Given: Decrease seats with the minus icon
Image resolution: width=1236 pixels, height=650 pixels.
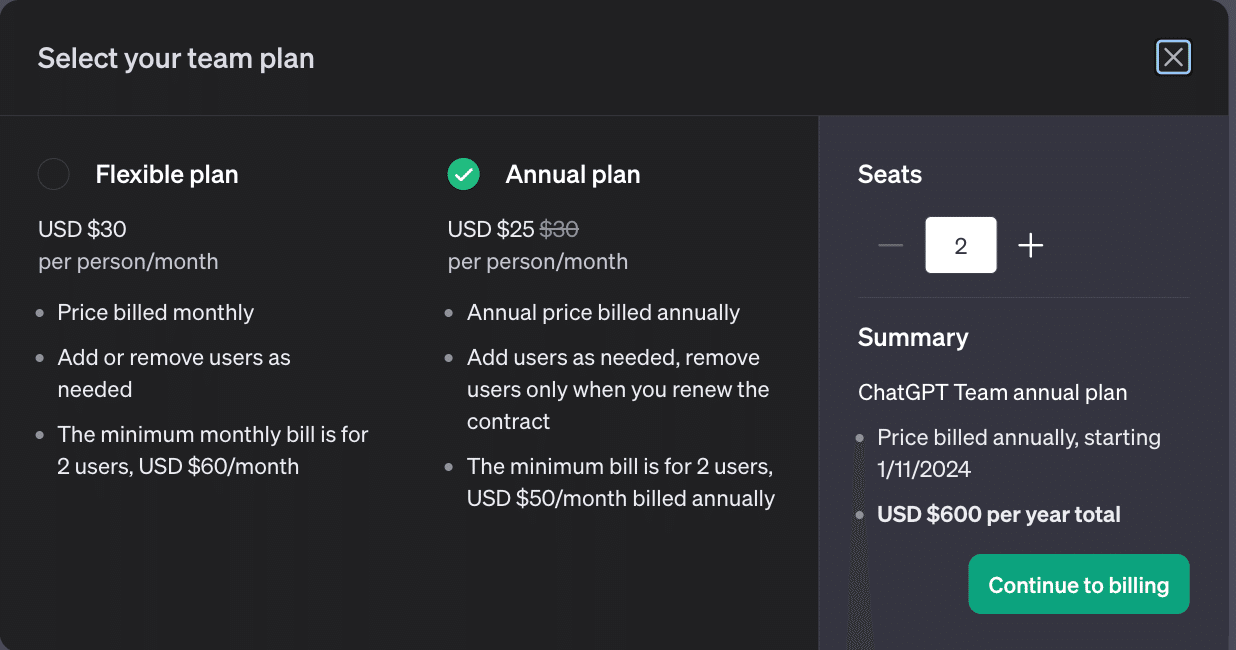Looking at the screenshot, I should [890, 245].
